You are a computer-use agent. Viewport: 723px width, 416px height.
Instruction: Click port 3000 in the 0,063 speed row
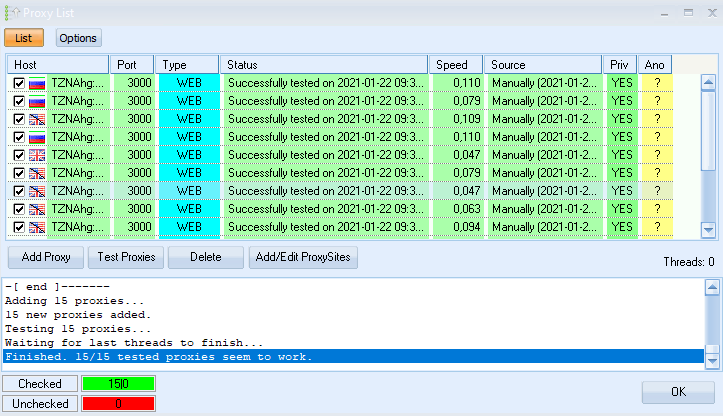pyautogui.click(x=139, y=209)
